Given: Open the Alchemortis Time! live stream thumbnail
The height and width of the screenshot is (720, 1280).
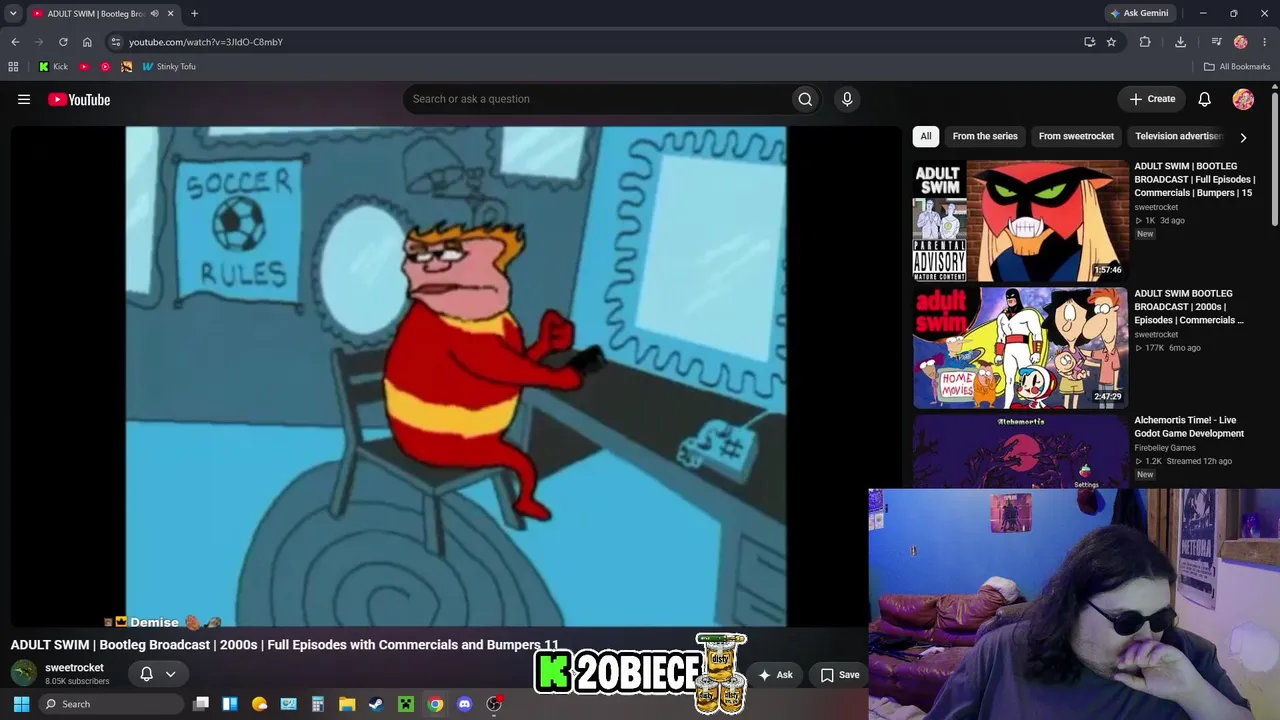Looking at the screenshot, I should click(1020, 452).
